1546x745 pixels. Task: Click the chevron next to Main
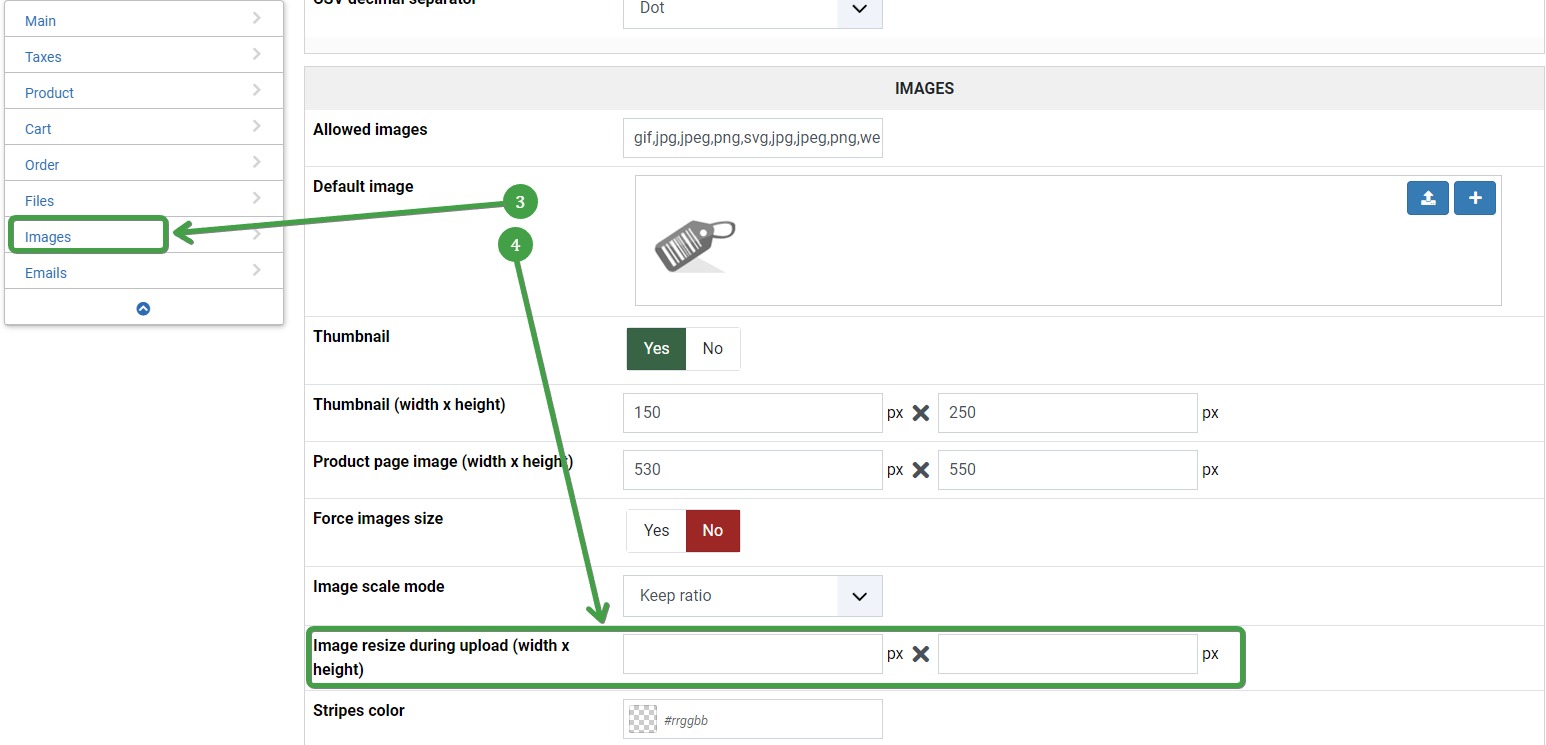coord(257,18)
